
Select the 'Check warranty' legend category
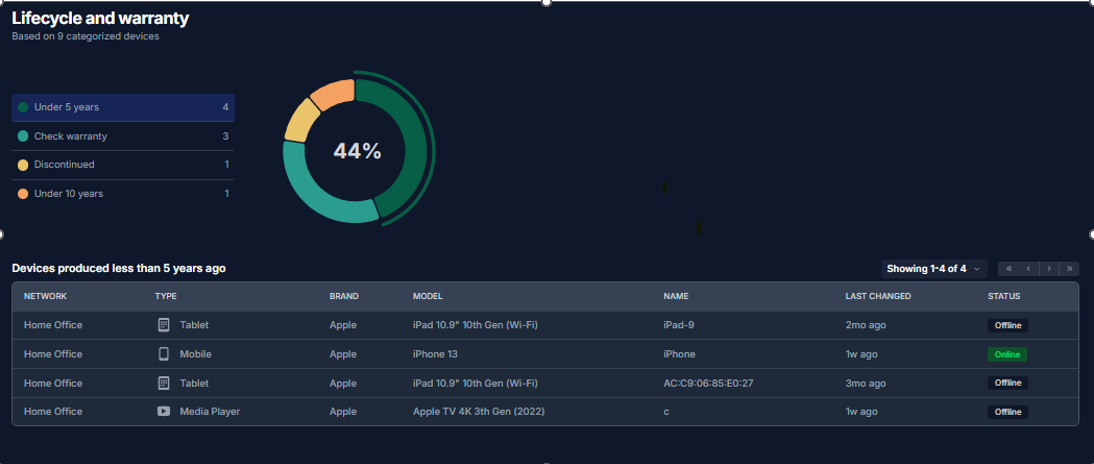tap(123, 136)
